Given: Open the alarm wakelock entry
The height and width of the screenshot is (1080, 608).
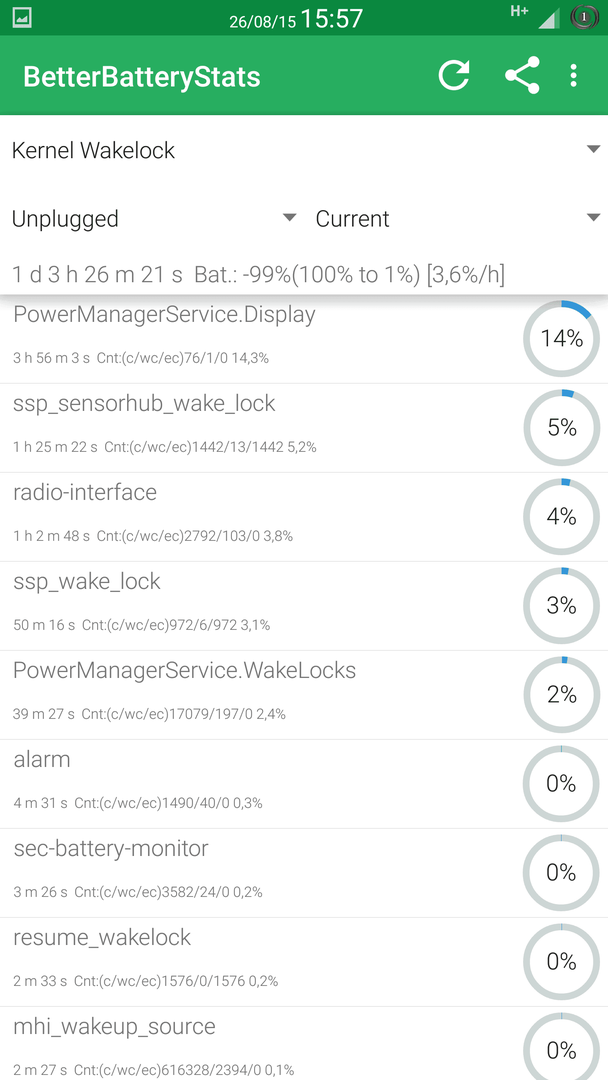Looking at the screenshot, I should click(304, 784).
